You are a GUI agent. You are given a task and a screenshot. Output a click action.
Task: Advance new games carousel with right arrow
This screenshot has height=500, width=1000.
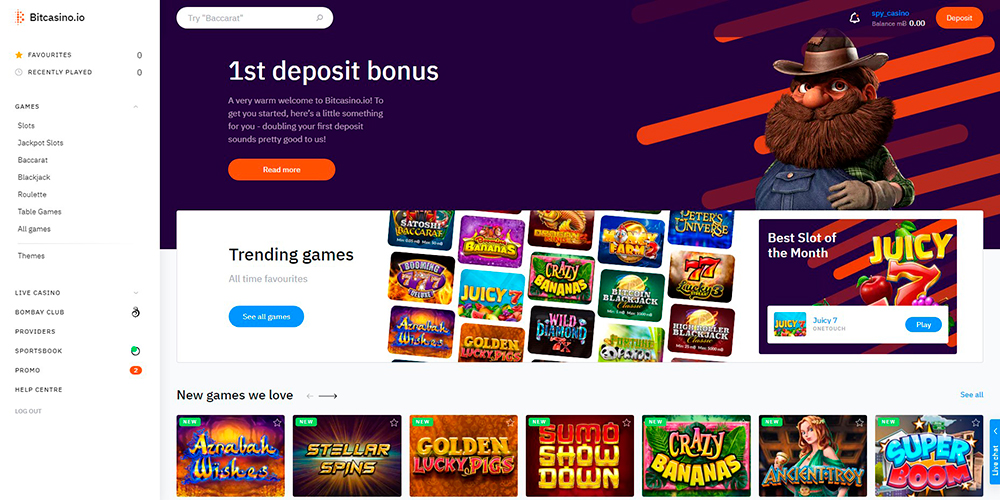pyautogui.click(x=328, y=396)
